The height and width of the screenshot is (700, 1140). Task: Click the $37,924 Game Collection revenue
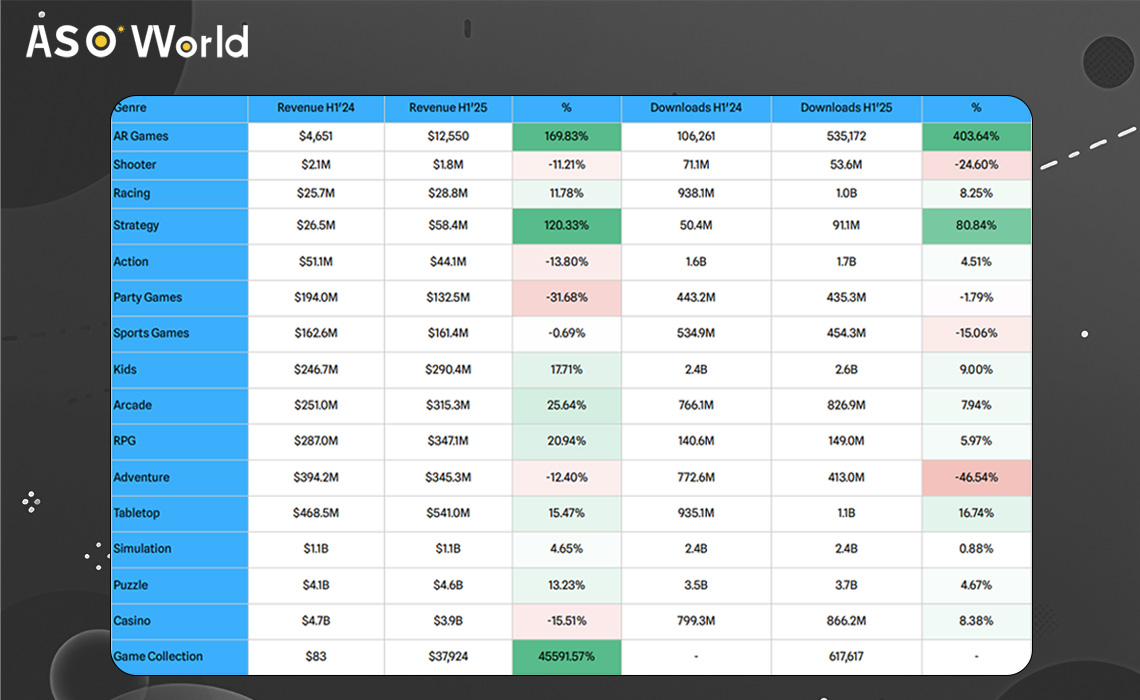(448, 656)
